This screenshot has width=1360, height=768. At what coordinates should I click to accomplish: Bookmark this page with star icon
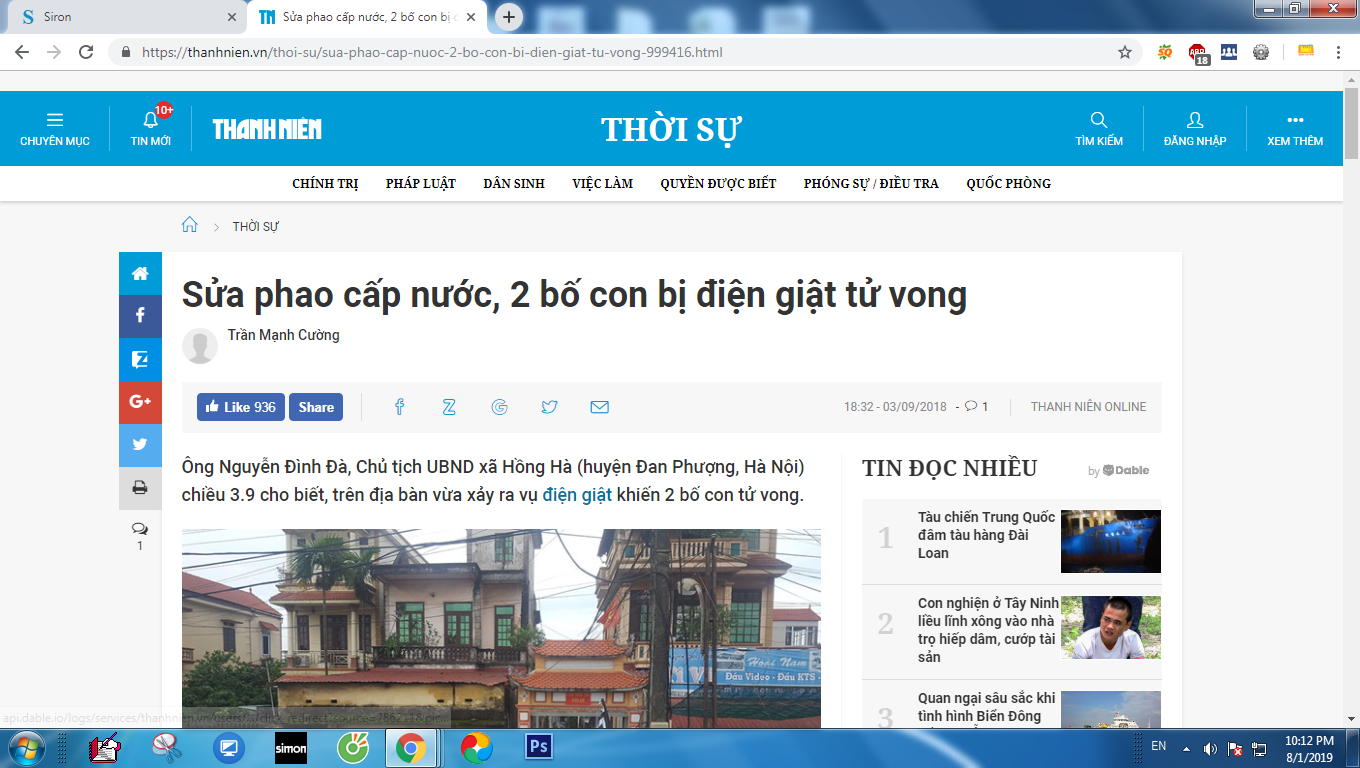pos(1125,52)
